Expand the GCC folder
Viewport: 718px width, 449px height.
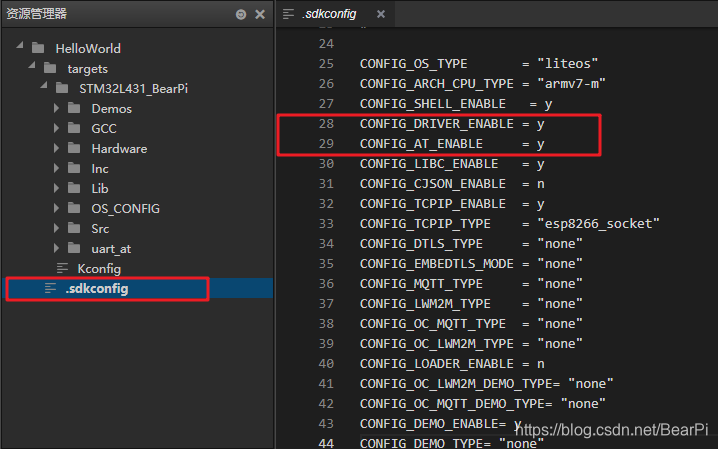point(56,128)
